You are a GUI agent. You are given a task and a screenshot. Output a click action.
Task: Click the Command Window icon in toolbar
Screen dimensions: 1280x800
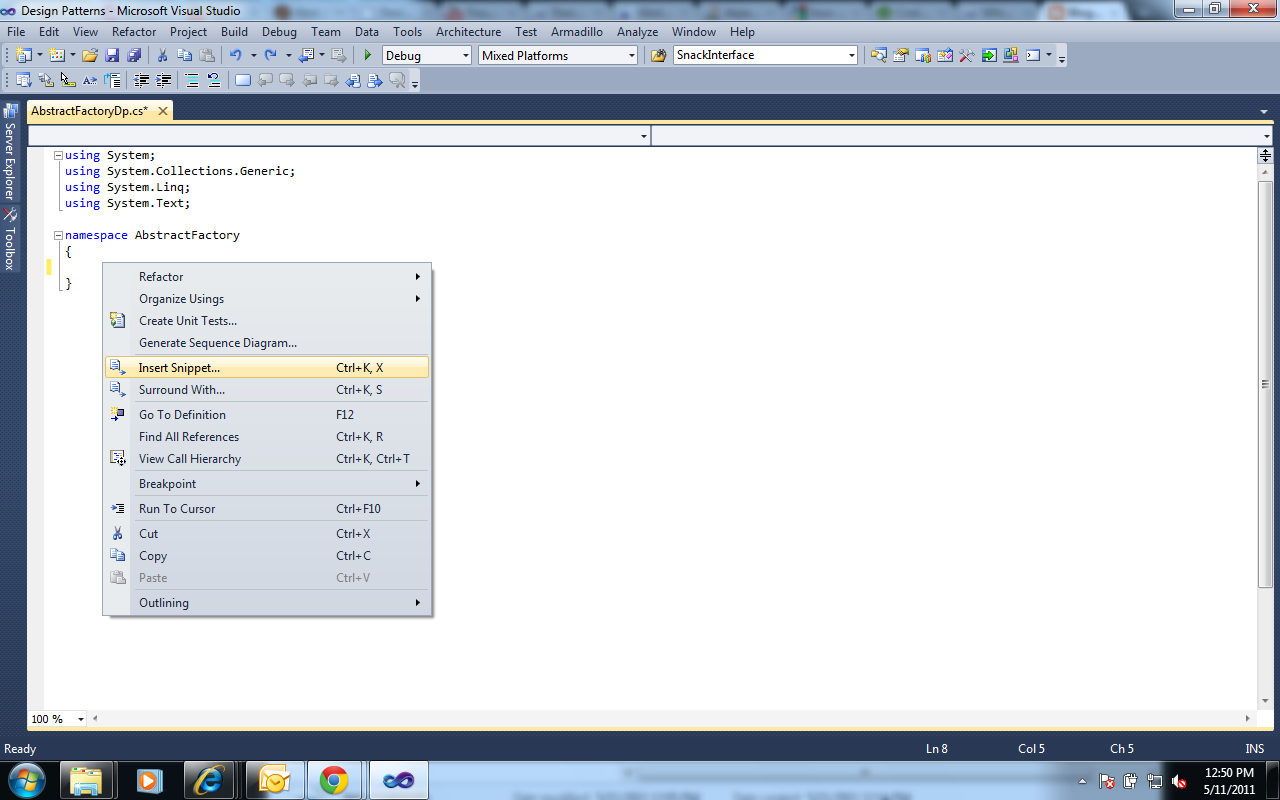coord(1033,55)
